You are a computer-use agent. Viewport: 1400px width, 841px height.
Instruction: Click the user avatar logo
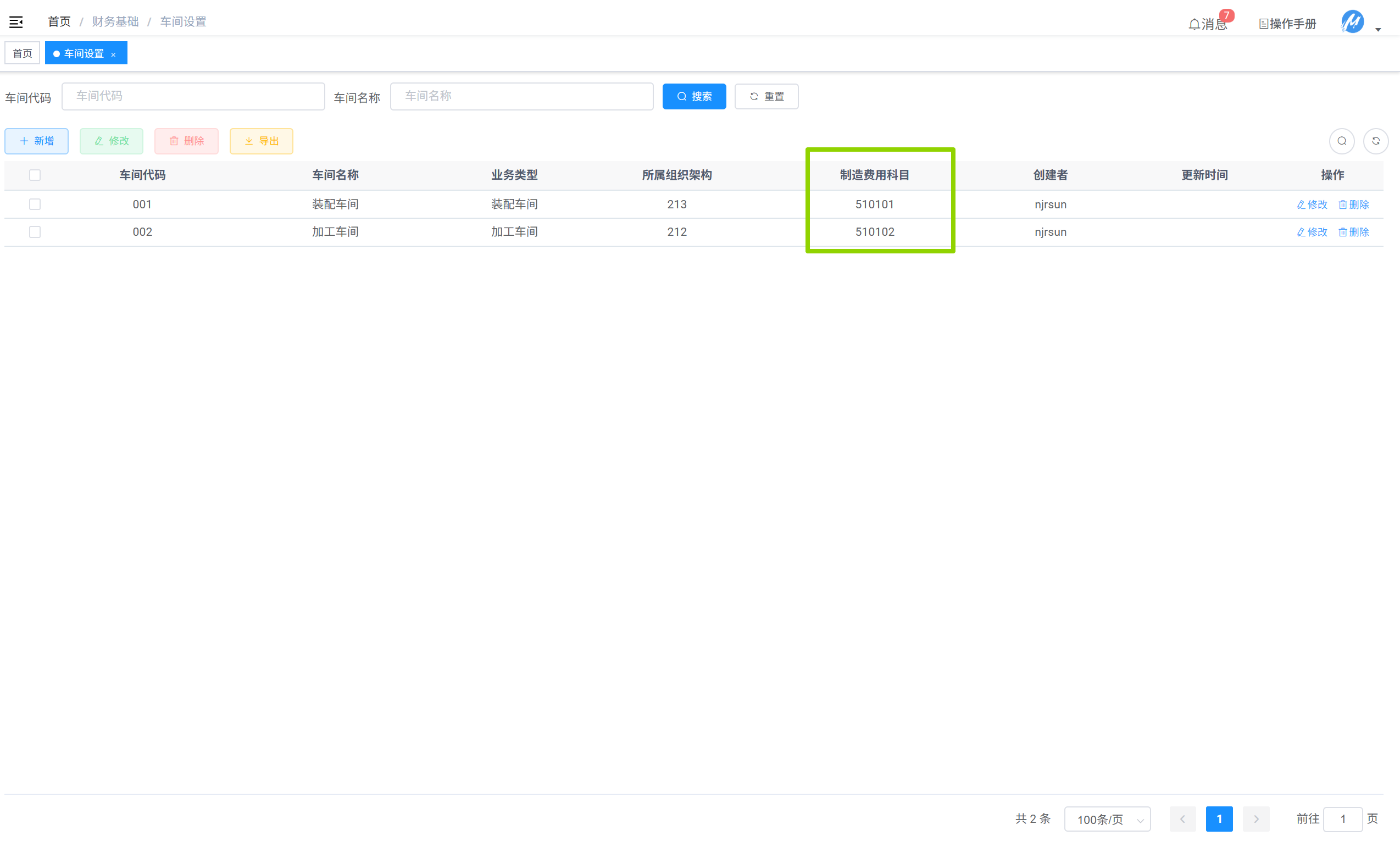click(x=1352, y=22)
